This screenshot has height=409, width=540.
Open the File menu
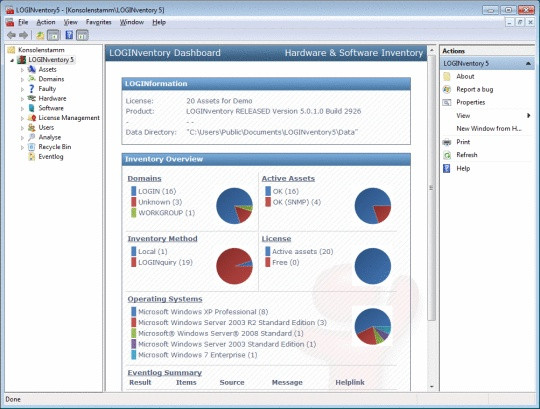point(23,22)
